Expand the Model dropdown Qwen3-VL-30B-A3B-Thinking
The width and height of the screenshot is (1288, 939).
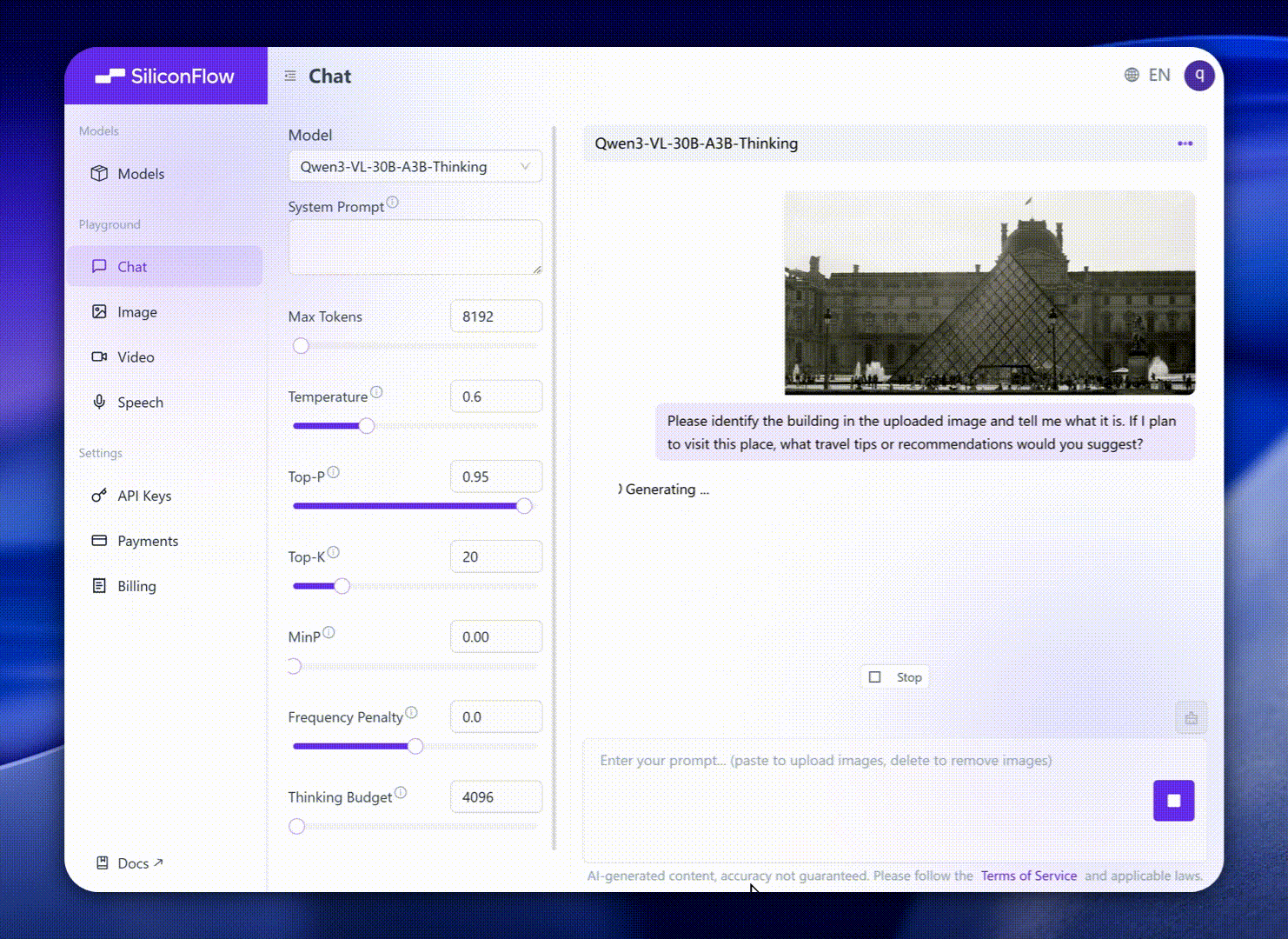coord(415,167)
